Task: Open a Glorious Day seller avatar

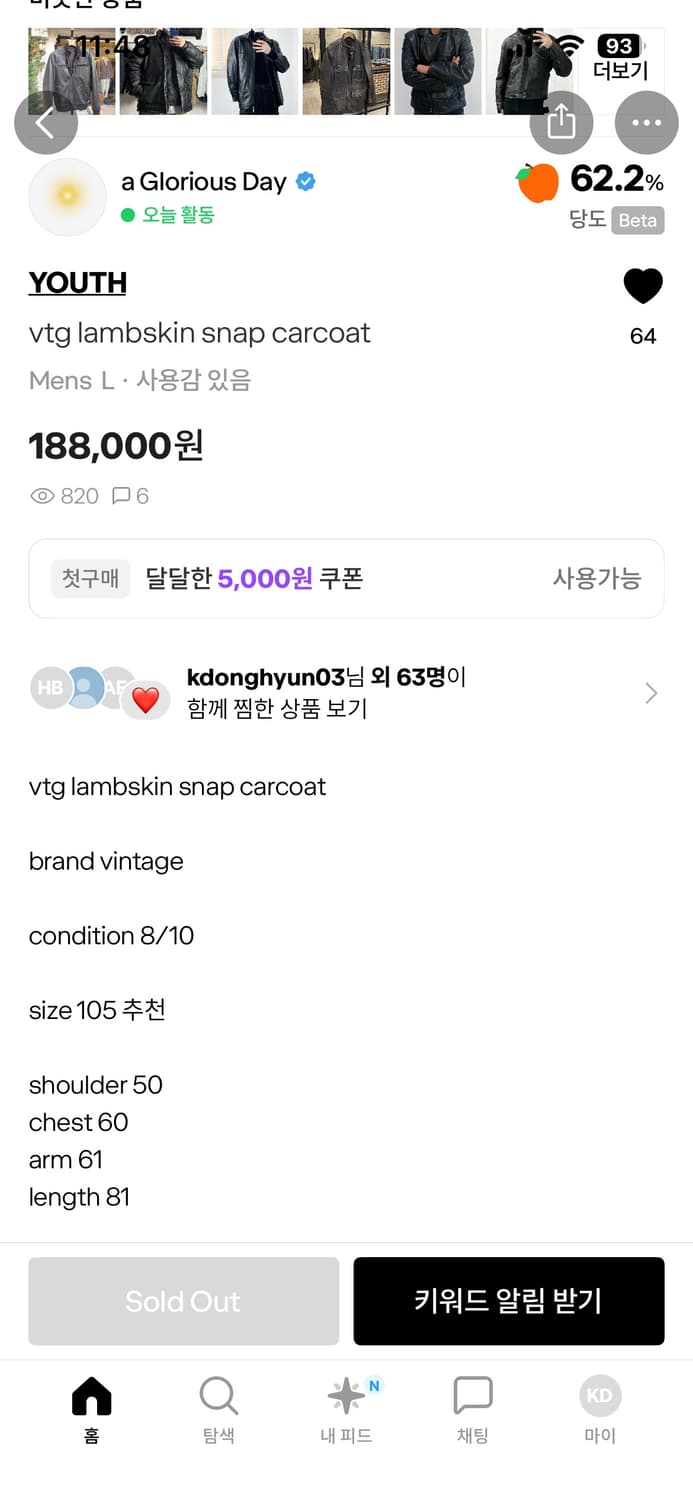Action: (67, 197)
